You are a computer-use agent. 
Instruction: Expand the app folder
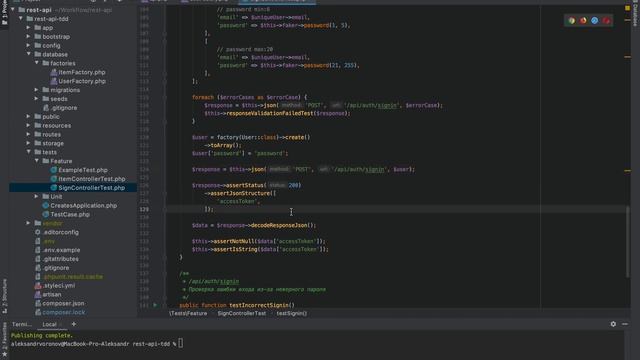click(29, 27)
